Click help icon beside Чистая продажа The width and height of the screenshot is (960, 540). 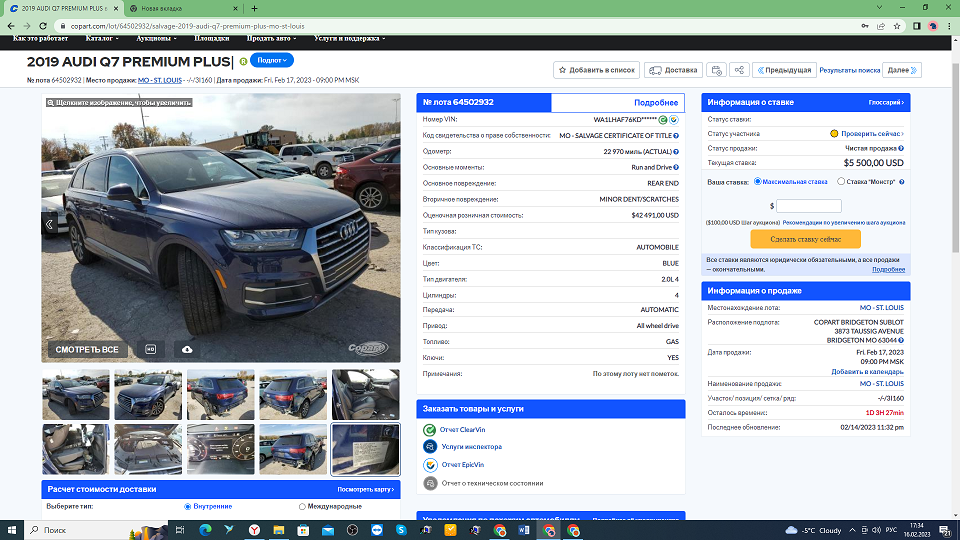[901, 148]
